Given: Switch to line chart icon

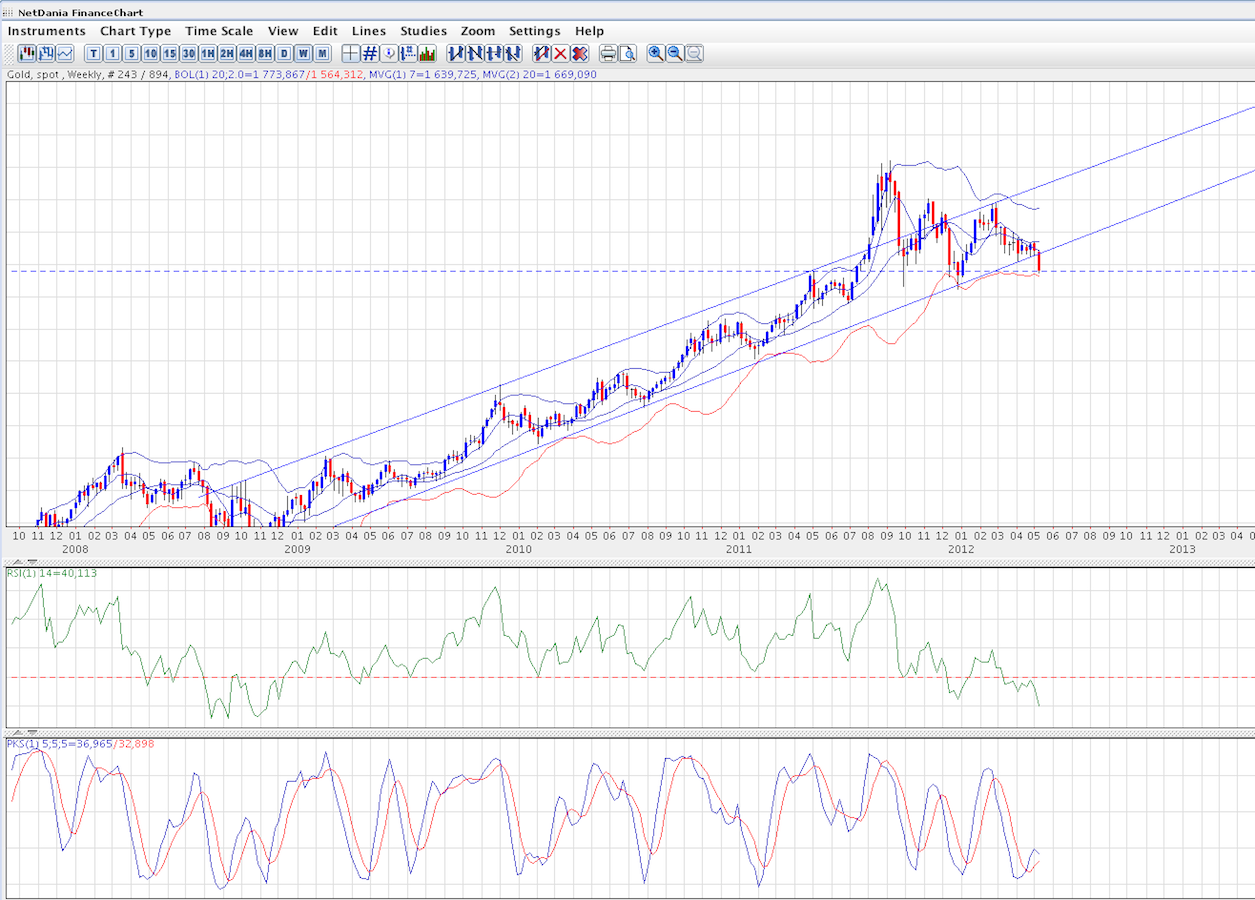Looking at the screenshot, I should click(65, 53).
